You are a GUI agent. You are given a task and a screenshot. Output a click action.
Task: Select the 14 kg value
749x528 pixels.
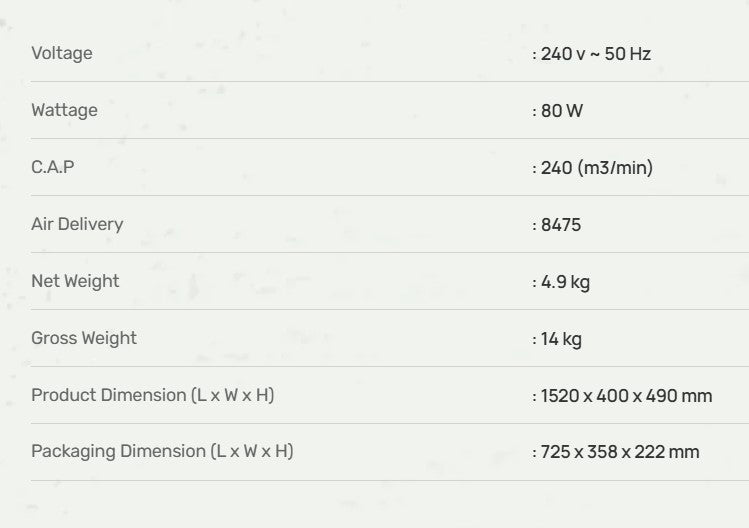click(561, 339)
